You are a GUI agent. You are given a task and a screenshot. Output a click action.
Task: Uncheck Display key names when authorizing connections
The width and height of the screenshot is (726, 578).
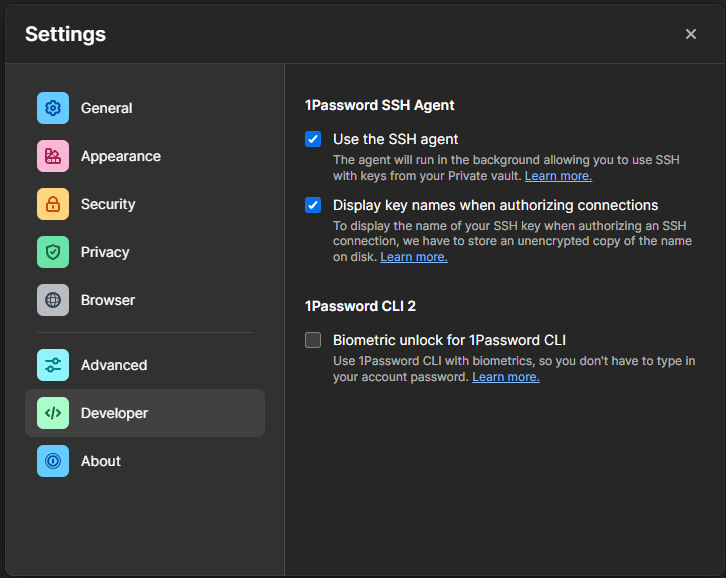coord(313,205)
